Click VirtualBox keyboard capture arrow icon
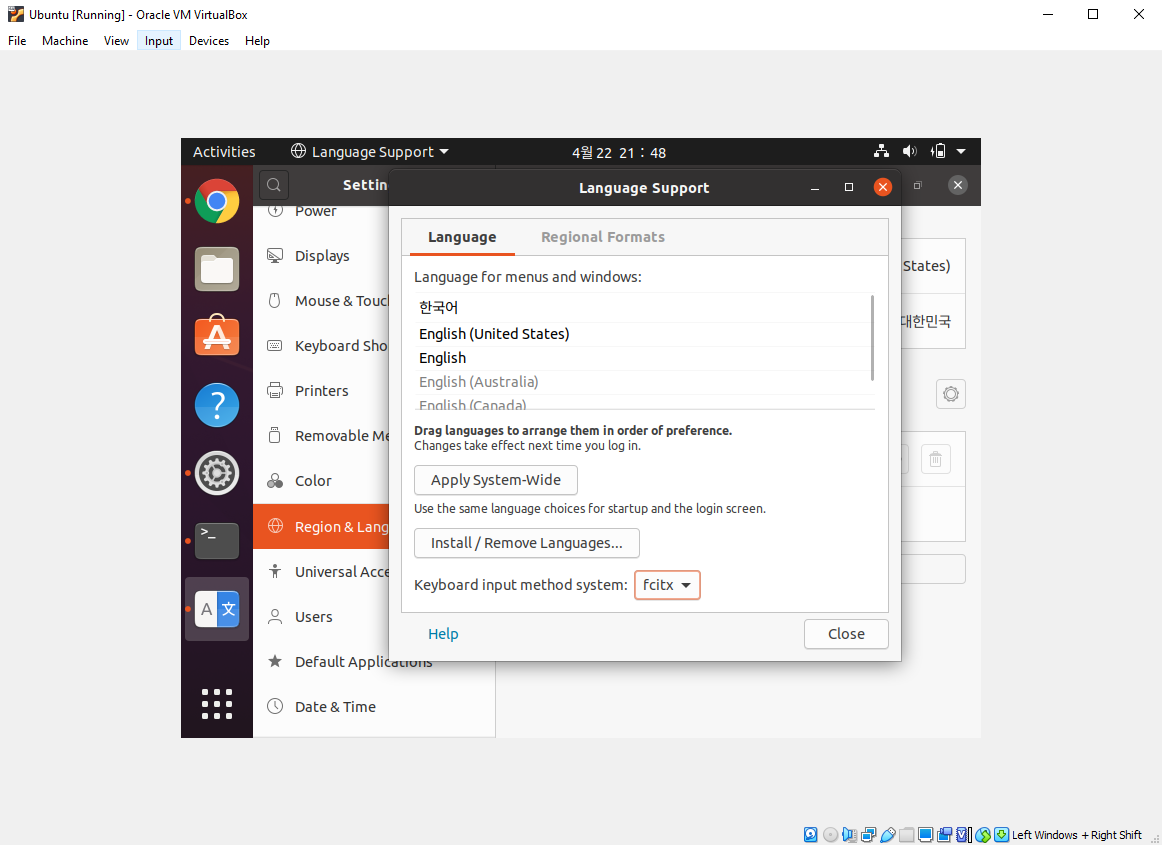Screen dimensions: 1162x845 click(x=1001, y=835)
